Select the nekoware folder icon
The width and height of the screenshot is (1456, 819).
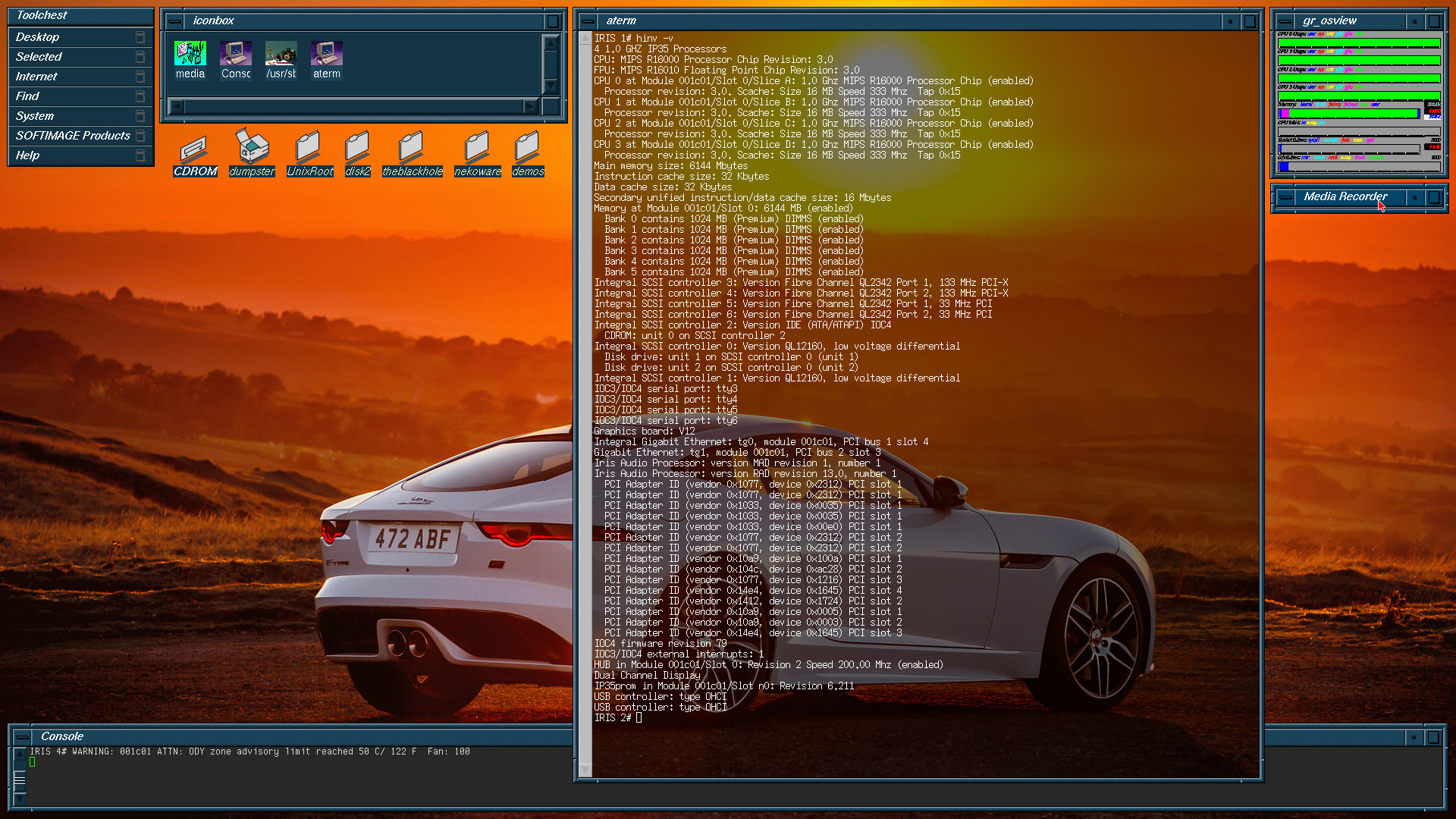click(477, 147)
